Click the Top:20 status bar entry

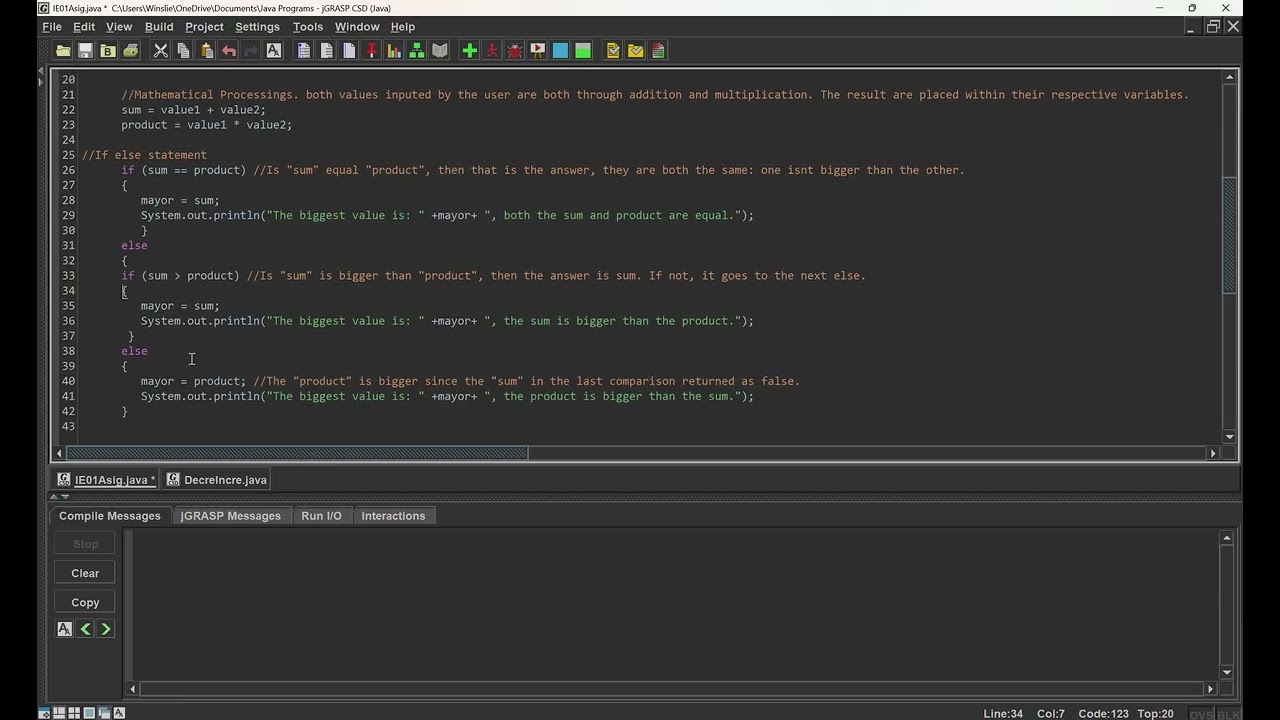pyautogui.click(x=1155, y=714)
